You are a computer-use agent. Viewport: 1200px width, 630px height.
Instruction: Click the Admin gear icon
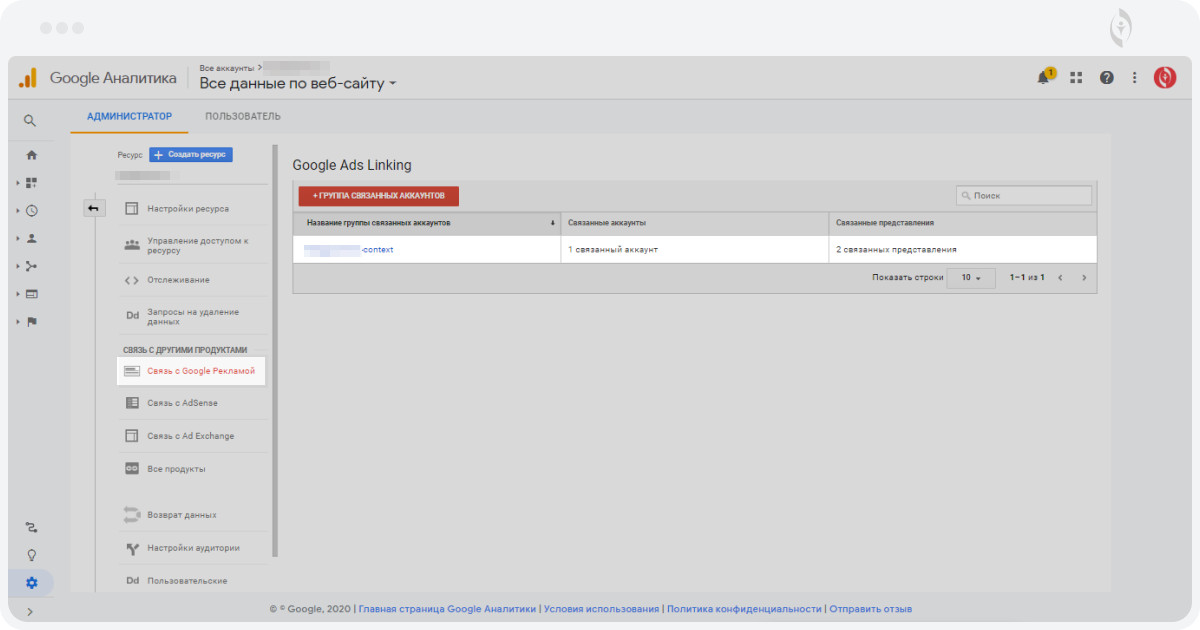pyautogui.click(x=31, y=583)
